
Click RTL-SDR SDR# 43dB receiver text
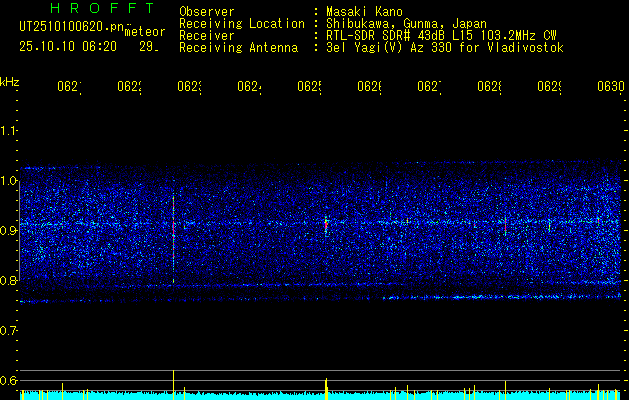tap(441, 36)
